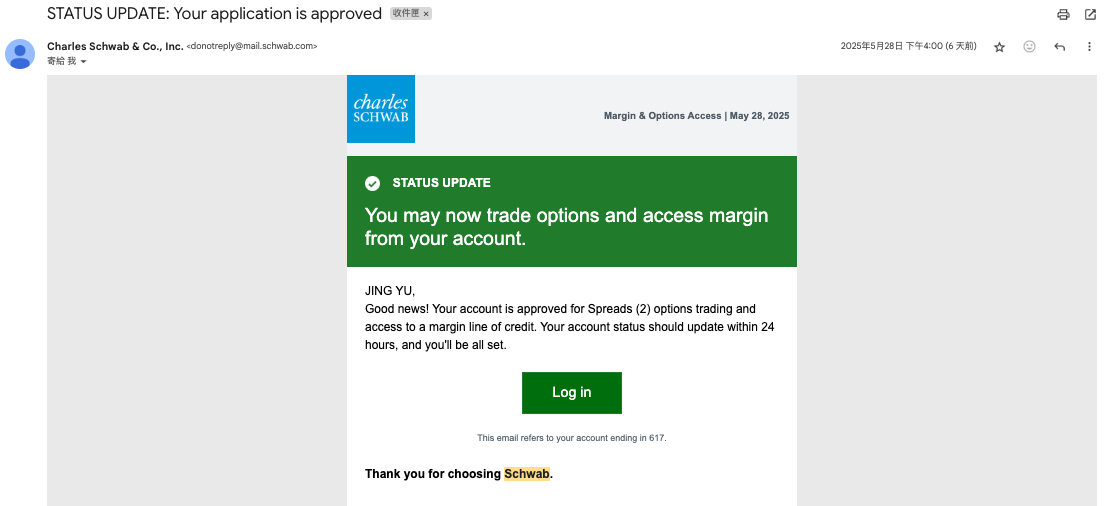Click the highlighted word Schwab

coord(527,474)
